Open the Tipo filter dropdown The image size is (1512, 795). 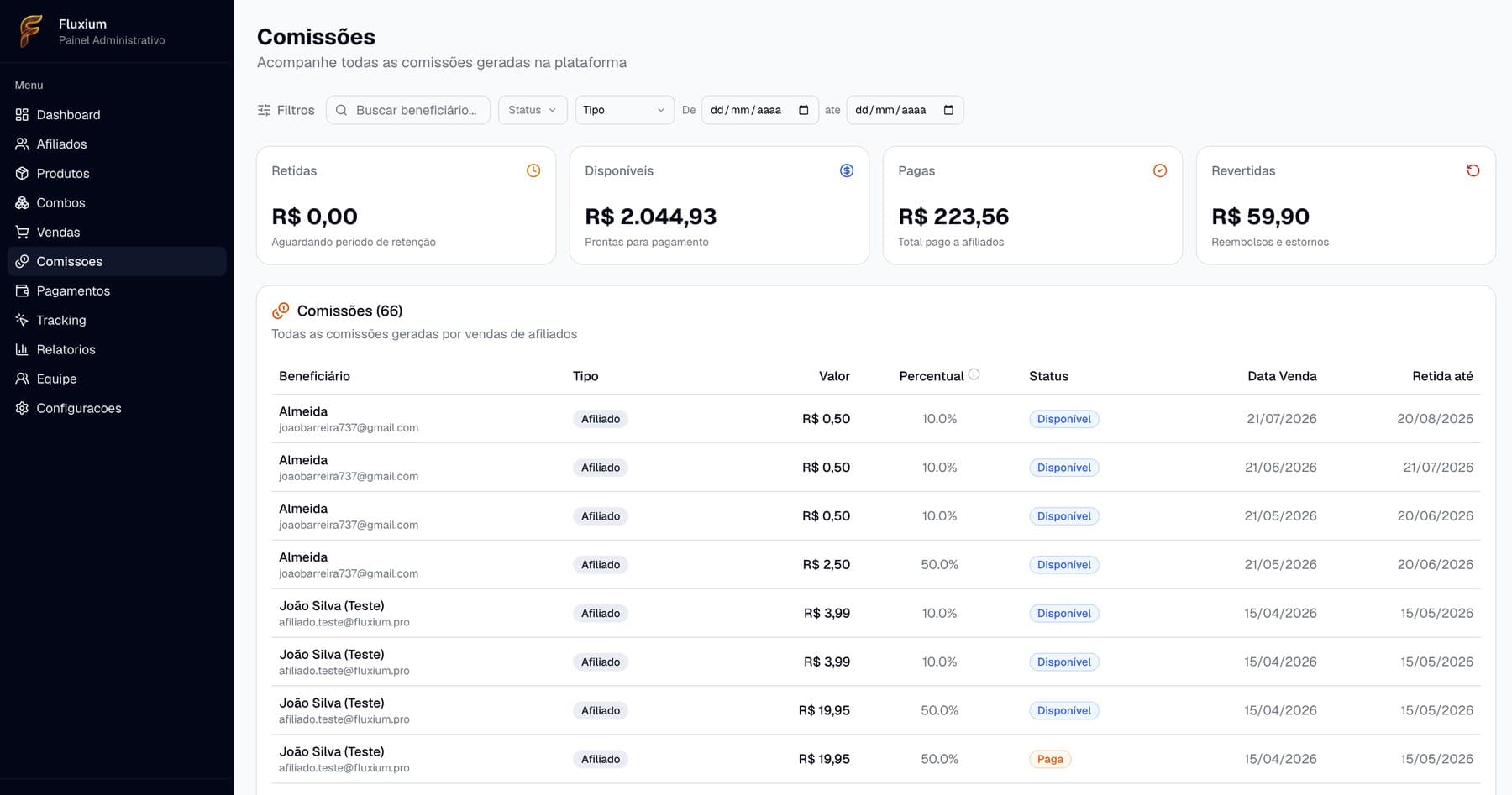click(624, 110)
